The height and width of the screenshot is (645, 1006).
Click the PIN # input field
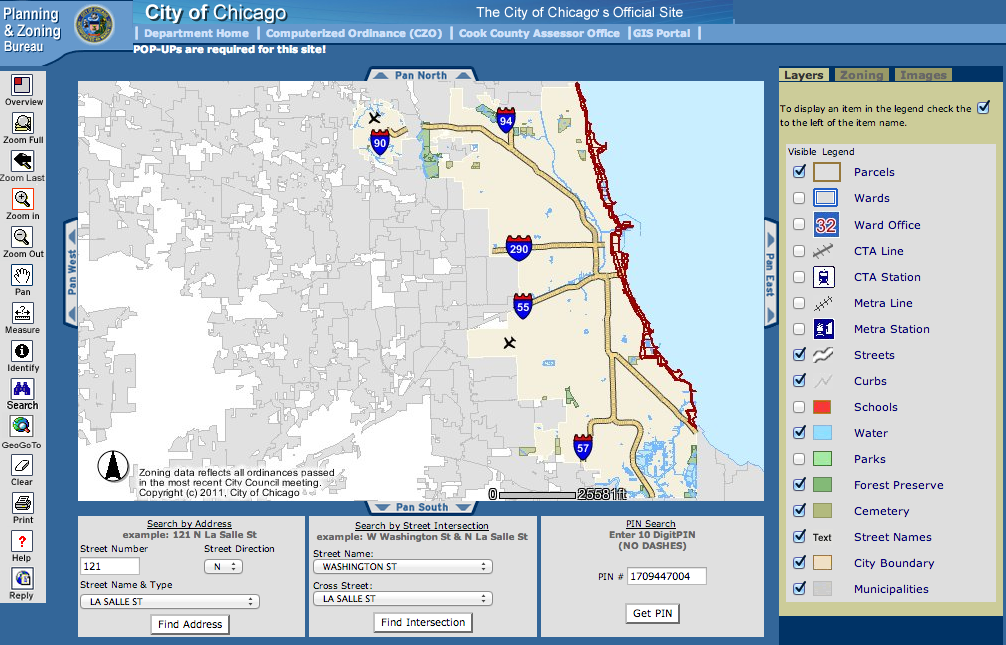point(667,576)
